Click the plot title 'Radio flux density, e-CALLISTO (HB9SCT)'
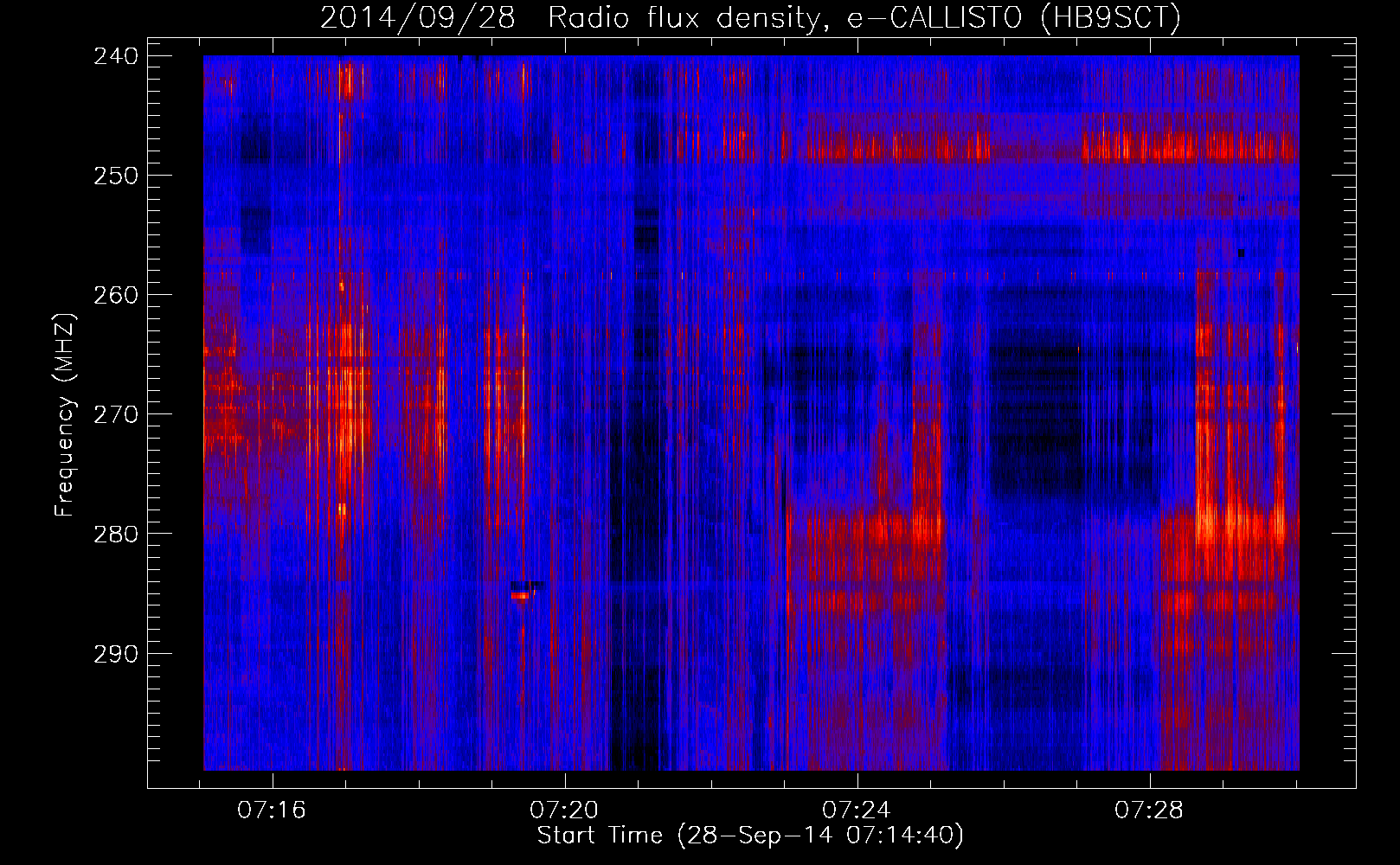This screenshot has width=1400, height=865. [864, 17]
